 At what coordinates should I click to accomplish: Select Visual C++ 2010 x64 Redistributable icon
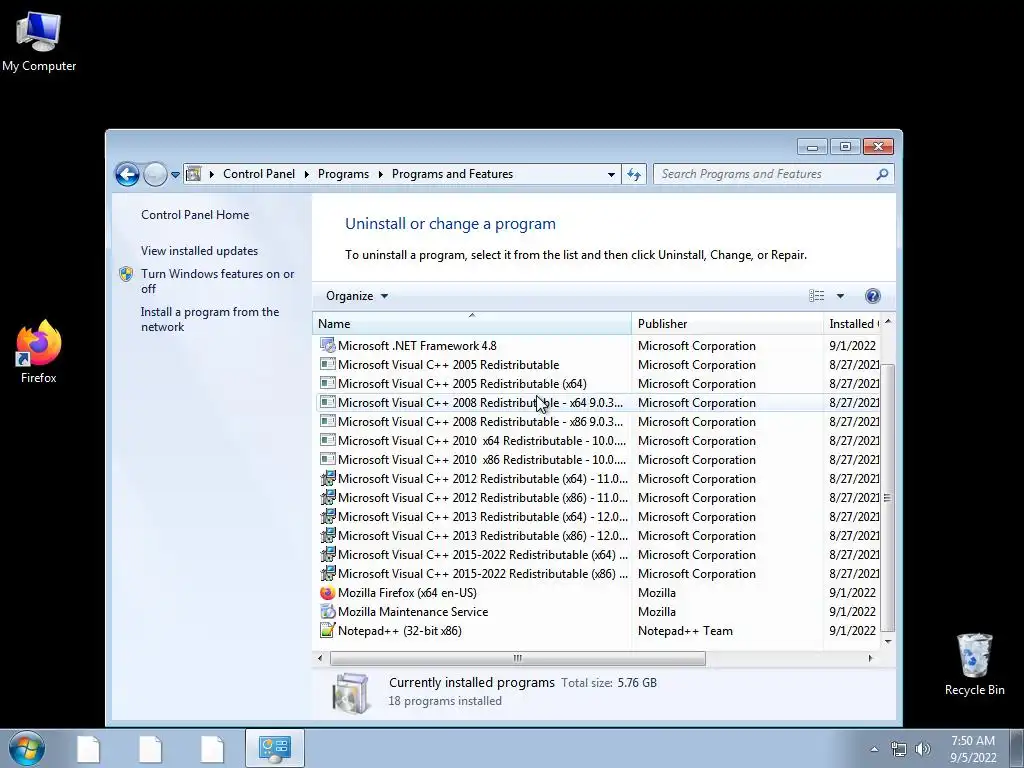[327, 440]
